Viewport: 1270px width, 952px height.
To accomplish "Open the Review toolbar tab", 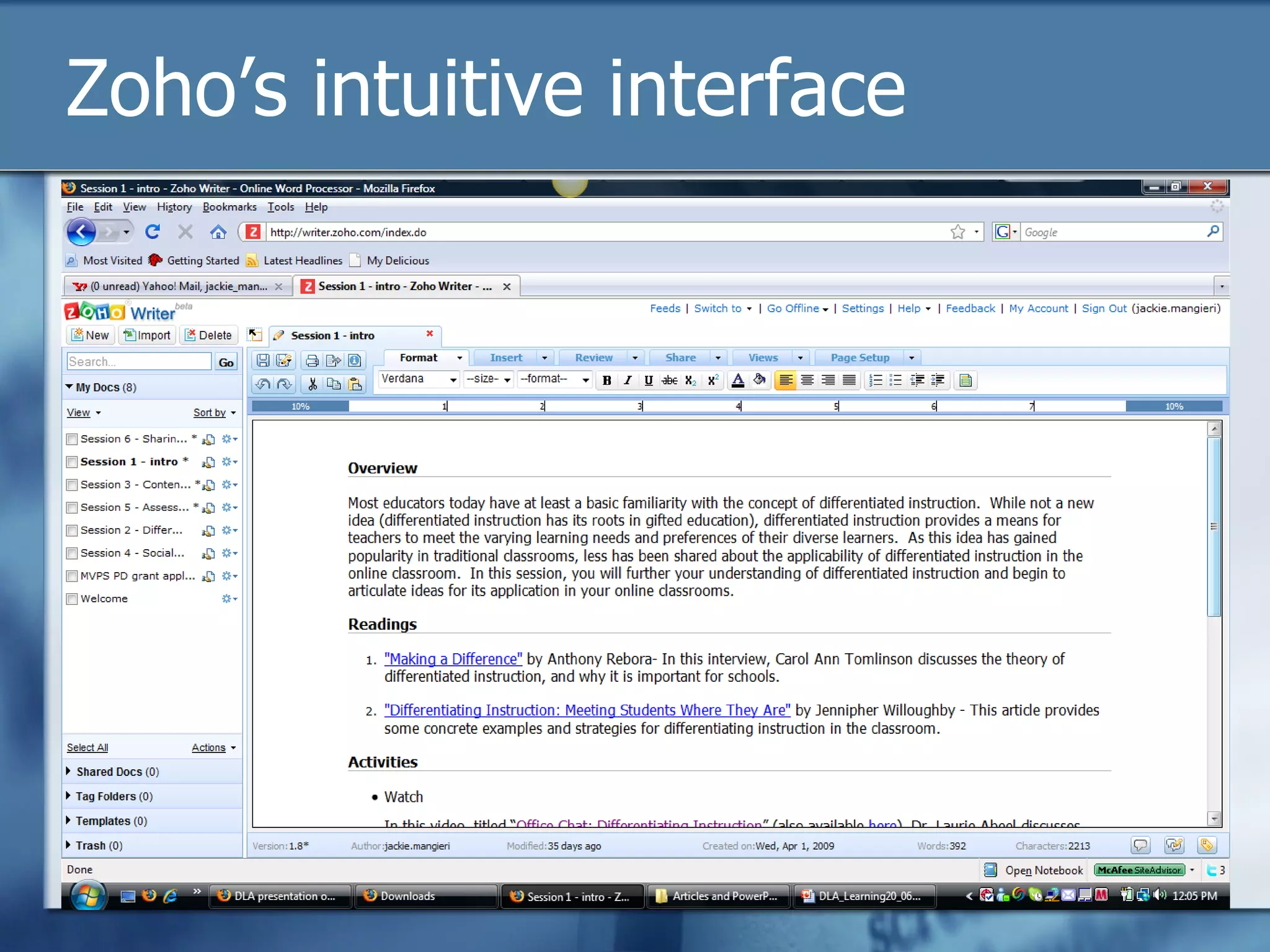I will (x=593, y=358).
